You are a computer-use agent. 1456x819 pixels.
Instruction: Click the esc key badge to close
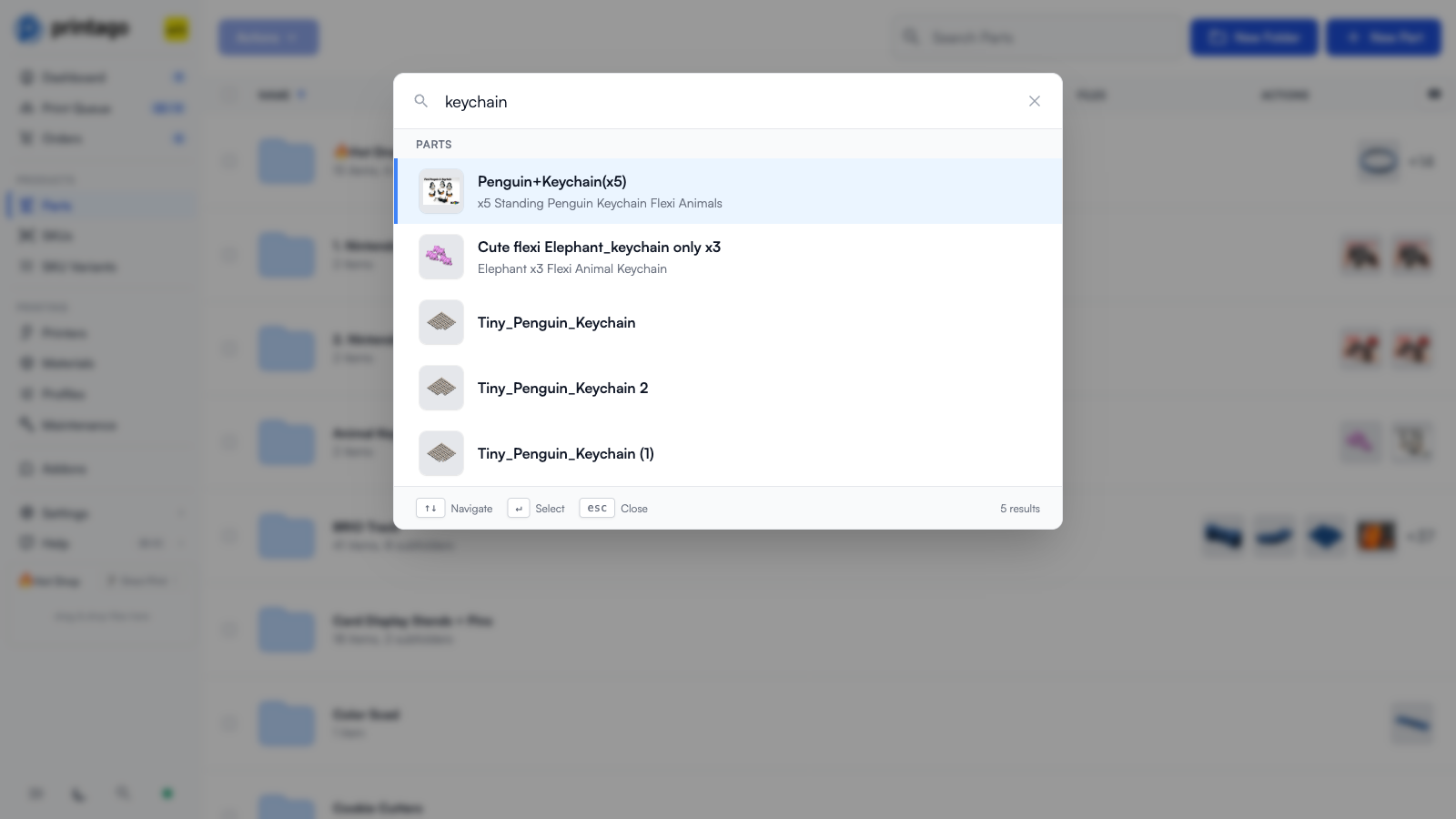click(x=597, y=509)
